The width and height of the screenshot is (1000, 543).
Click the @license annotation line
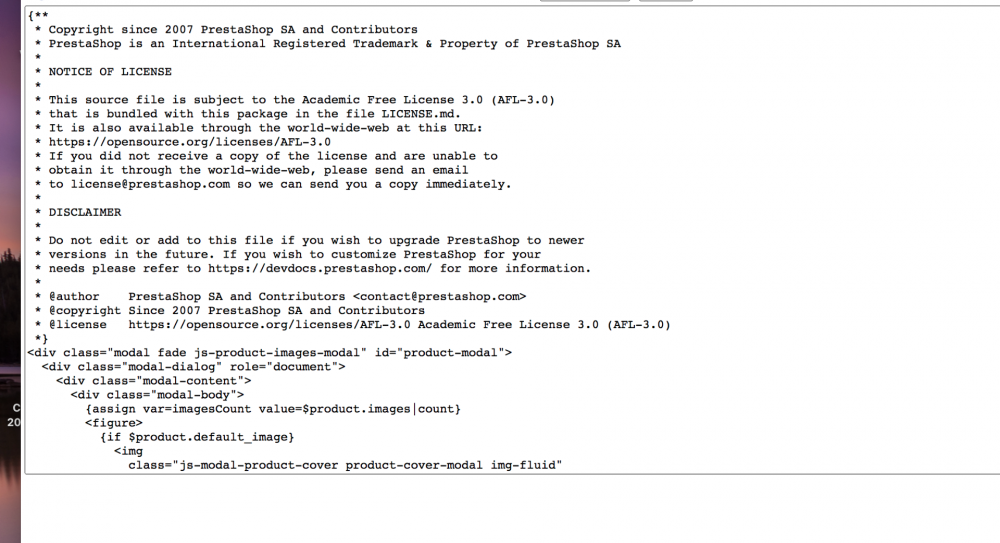[353, 325]
